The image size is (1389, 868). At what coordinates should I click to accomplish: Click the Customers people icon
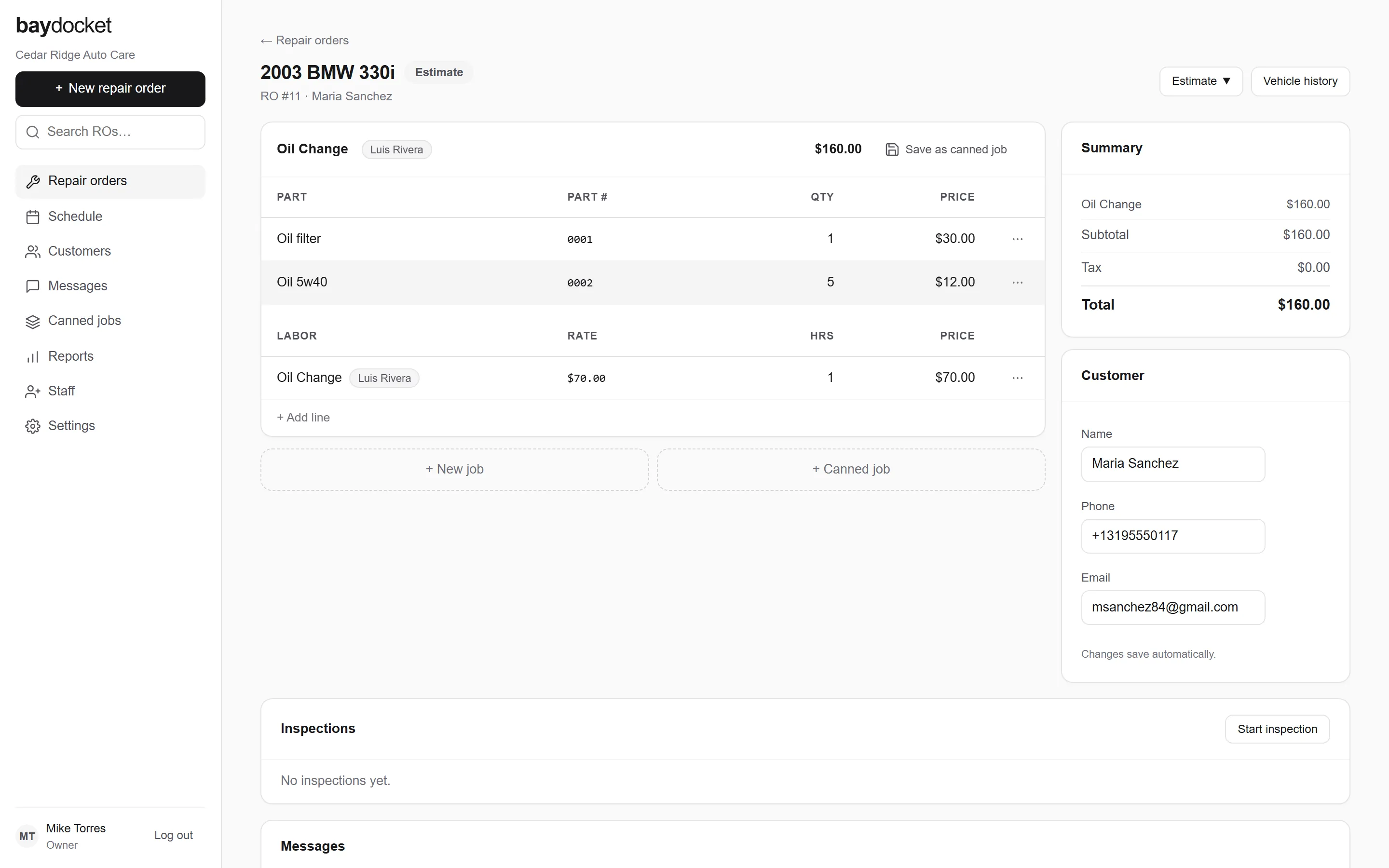point(33,251)
